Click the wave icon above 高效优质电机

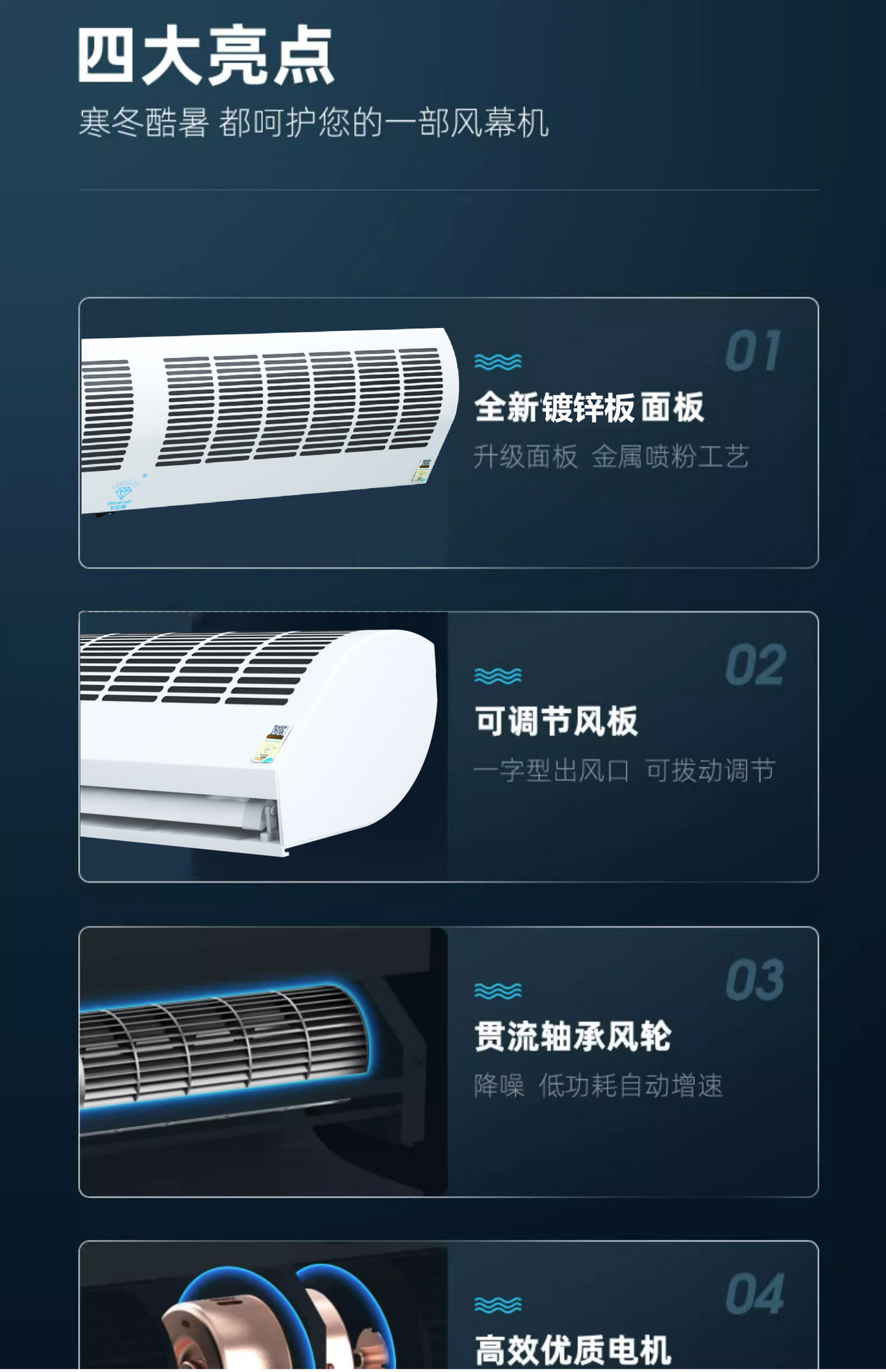pos(498,1305)
